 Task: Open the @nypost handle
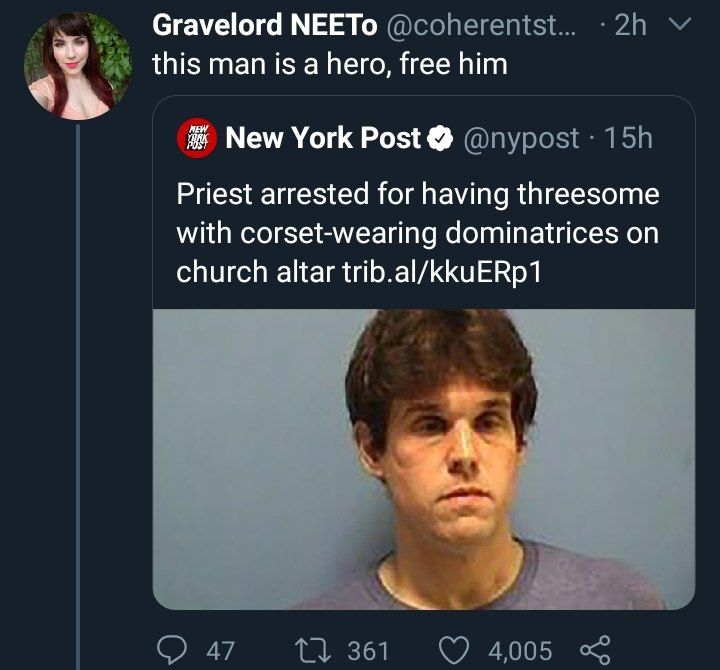(x=521, y=139)
